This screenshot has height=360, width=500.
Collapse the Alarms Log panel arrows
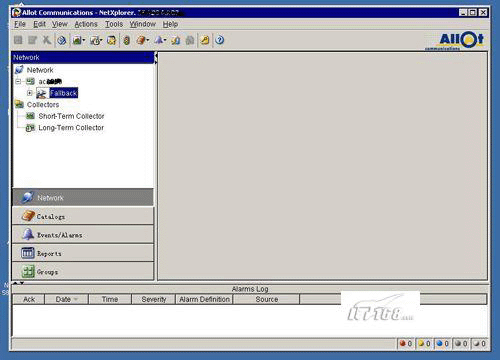point(18,283)
